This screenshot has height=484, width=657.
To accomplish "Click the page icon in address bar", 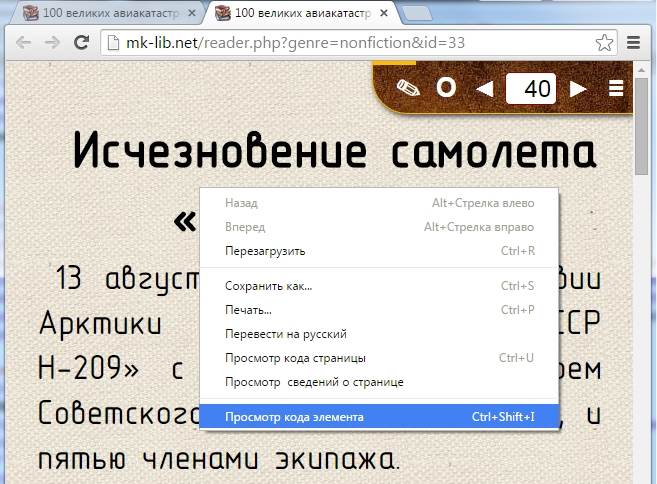I will (x=114, y=43).
